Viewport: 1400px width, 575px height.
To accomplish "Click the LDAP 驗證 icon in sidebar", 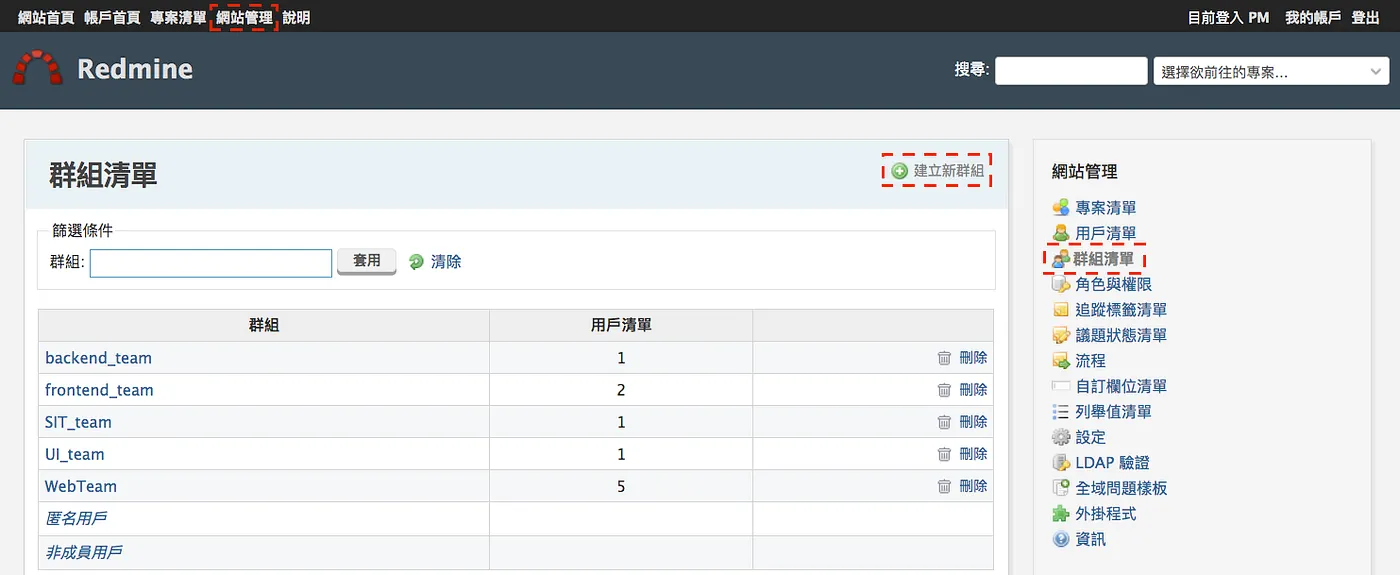I will (x=1061, y=463).
